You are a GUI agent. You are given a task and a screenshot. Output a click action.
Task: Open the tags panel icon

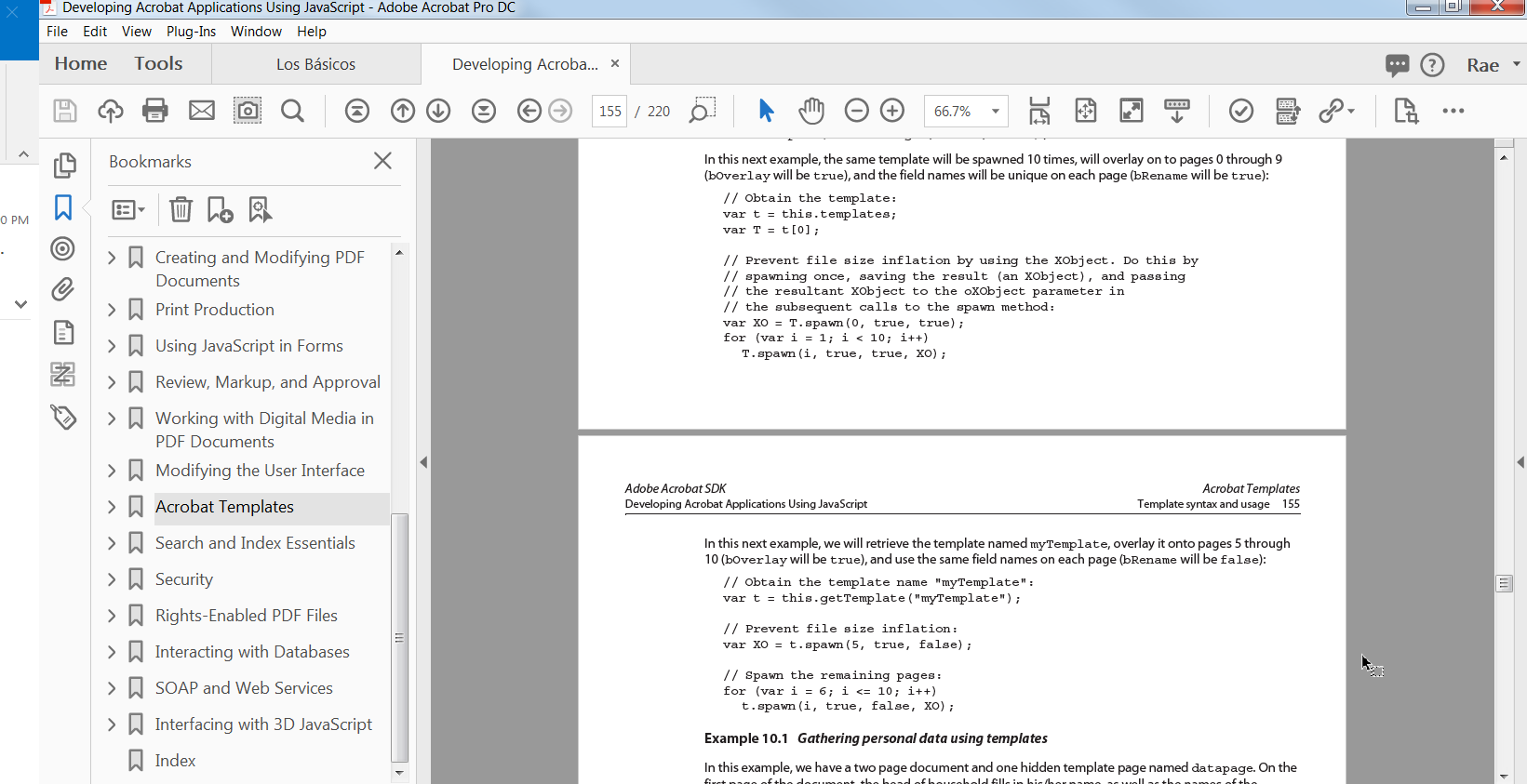pos(63,416)
